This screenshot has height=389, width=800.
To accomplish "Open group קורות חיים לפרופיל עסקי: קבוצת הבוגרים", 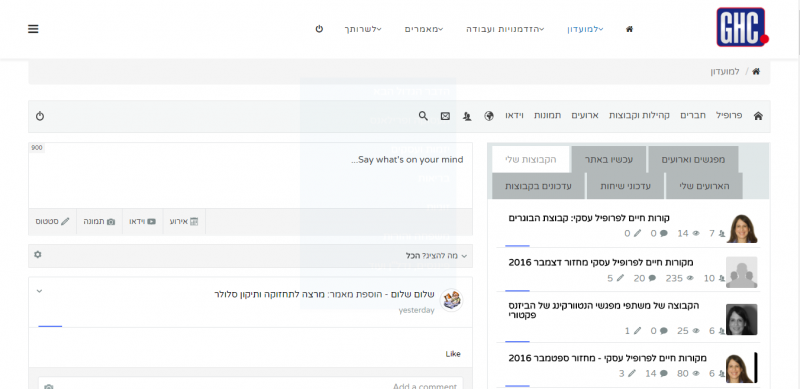I will click(x=589, y=218).
